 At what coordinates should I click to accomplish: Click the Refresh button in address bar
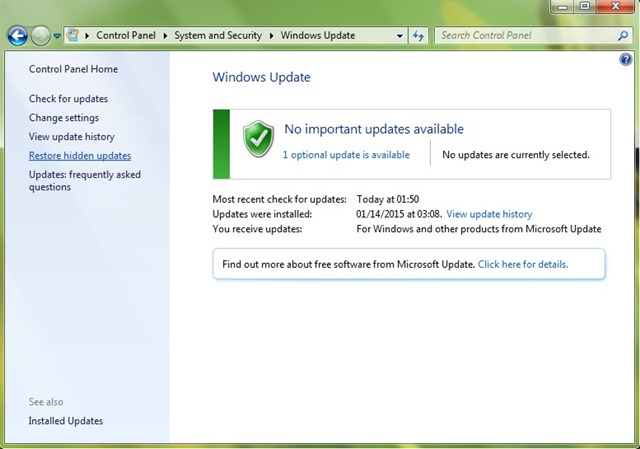tap(418, 36)
